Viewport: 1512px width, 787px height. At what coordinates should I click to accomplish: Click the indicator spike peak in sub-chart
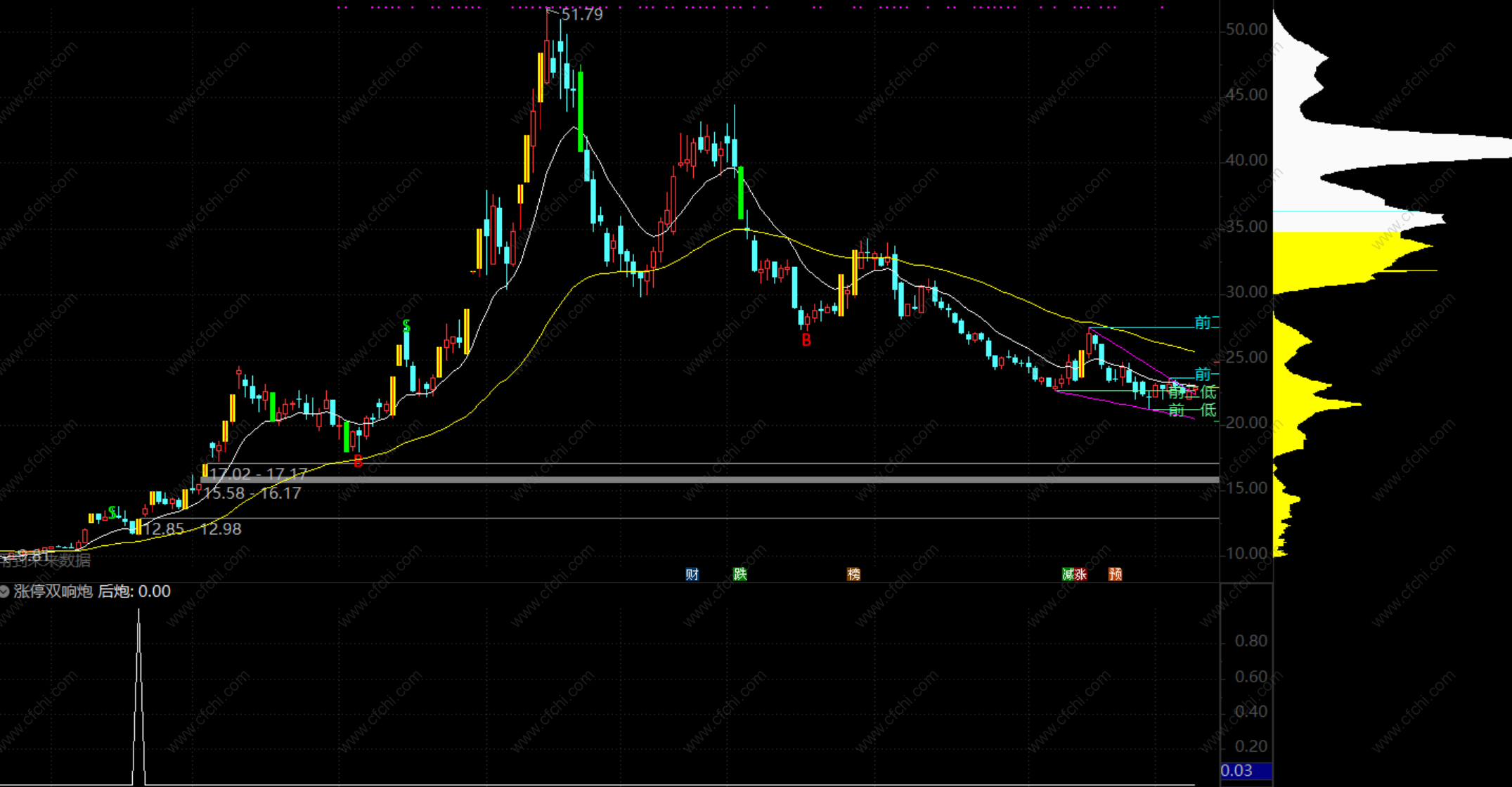click(138, 613)
